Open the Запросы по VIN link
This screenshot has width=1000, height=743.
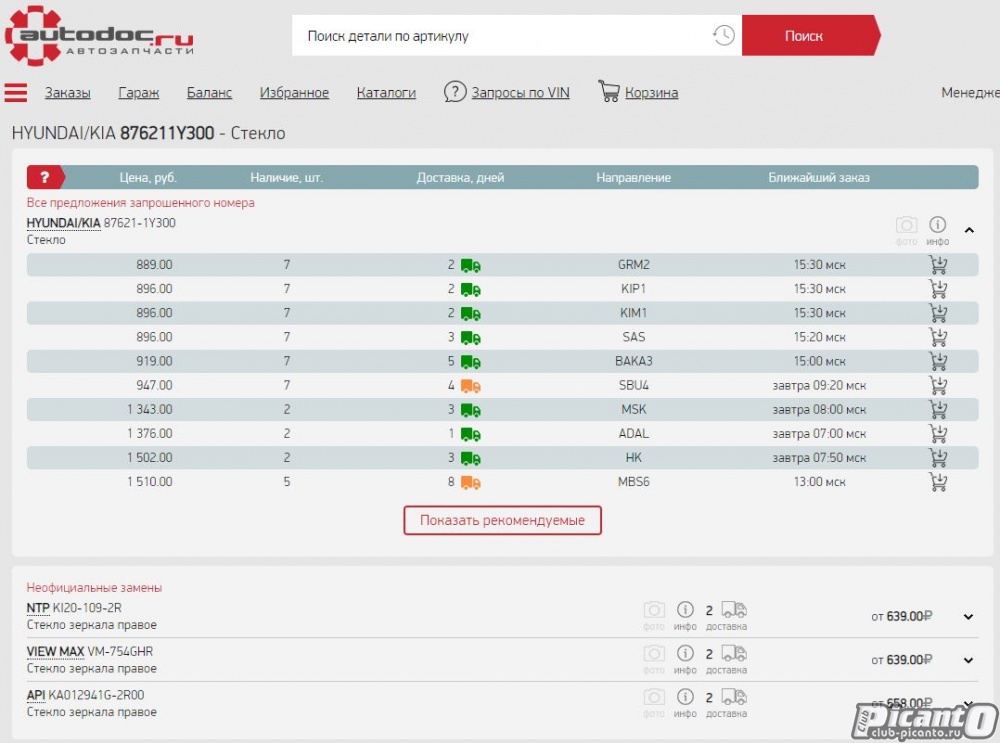(x=520, y=92)
